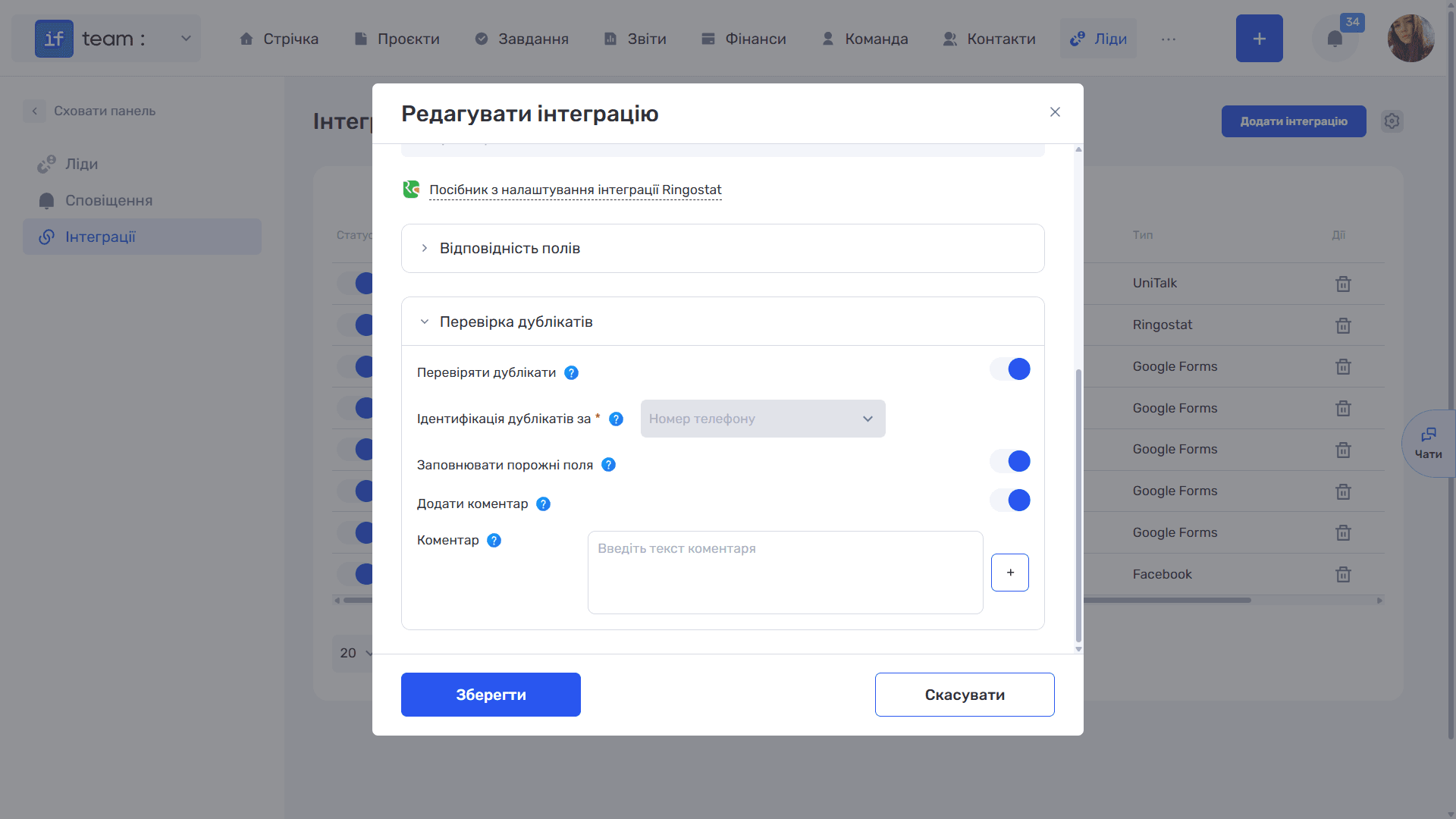Click help icon beside Додати коментар
The image size is (1456, 819).
[x=543, y=504]
